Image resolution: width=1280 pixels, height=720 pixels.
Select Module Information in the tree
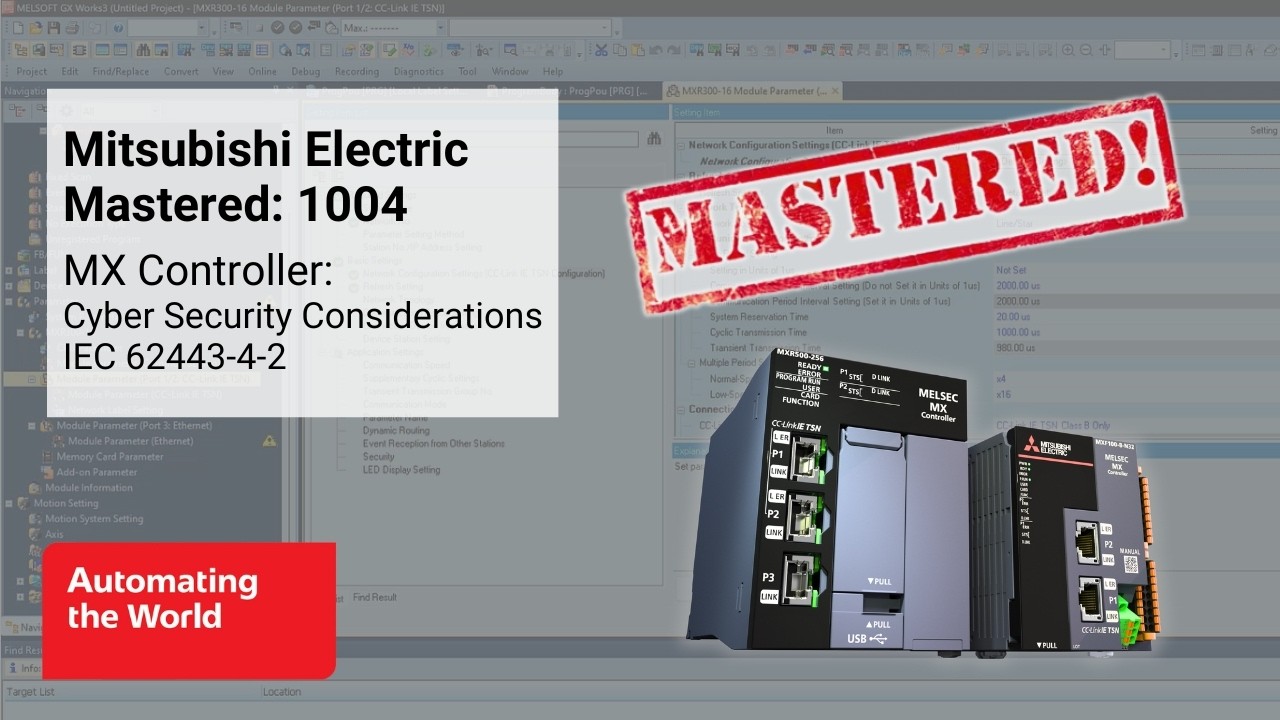coord(89,488)
